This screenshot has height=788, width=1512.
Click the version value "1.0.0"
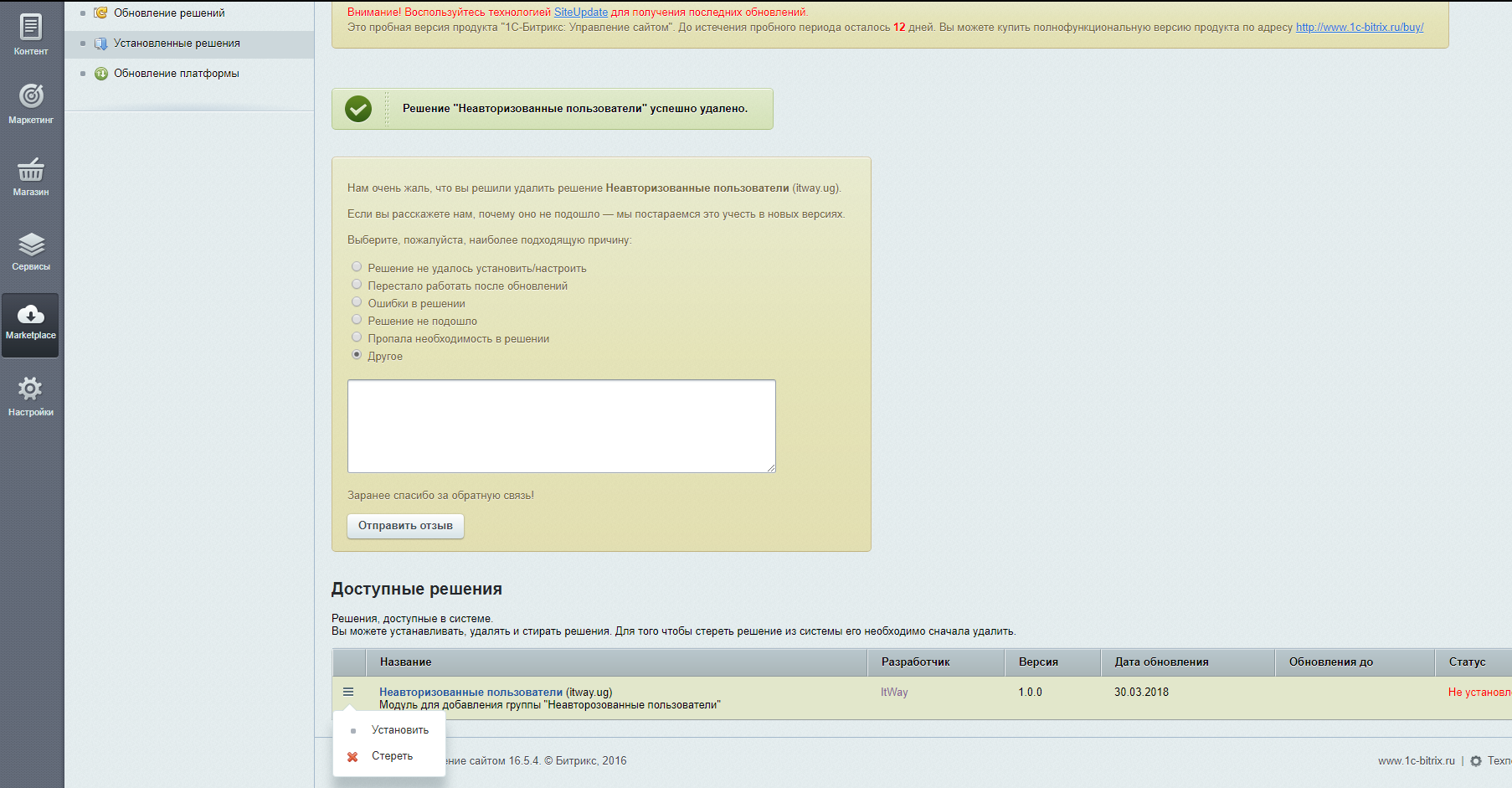(1031, 693)
